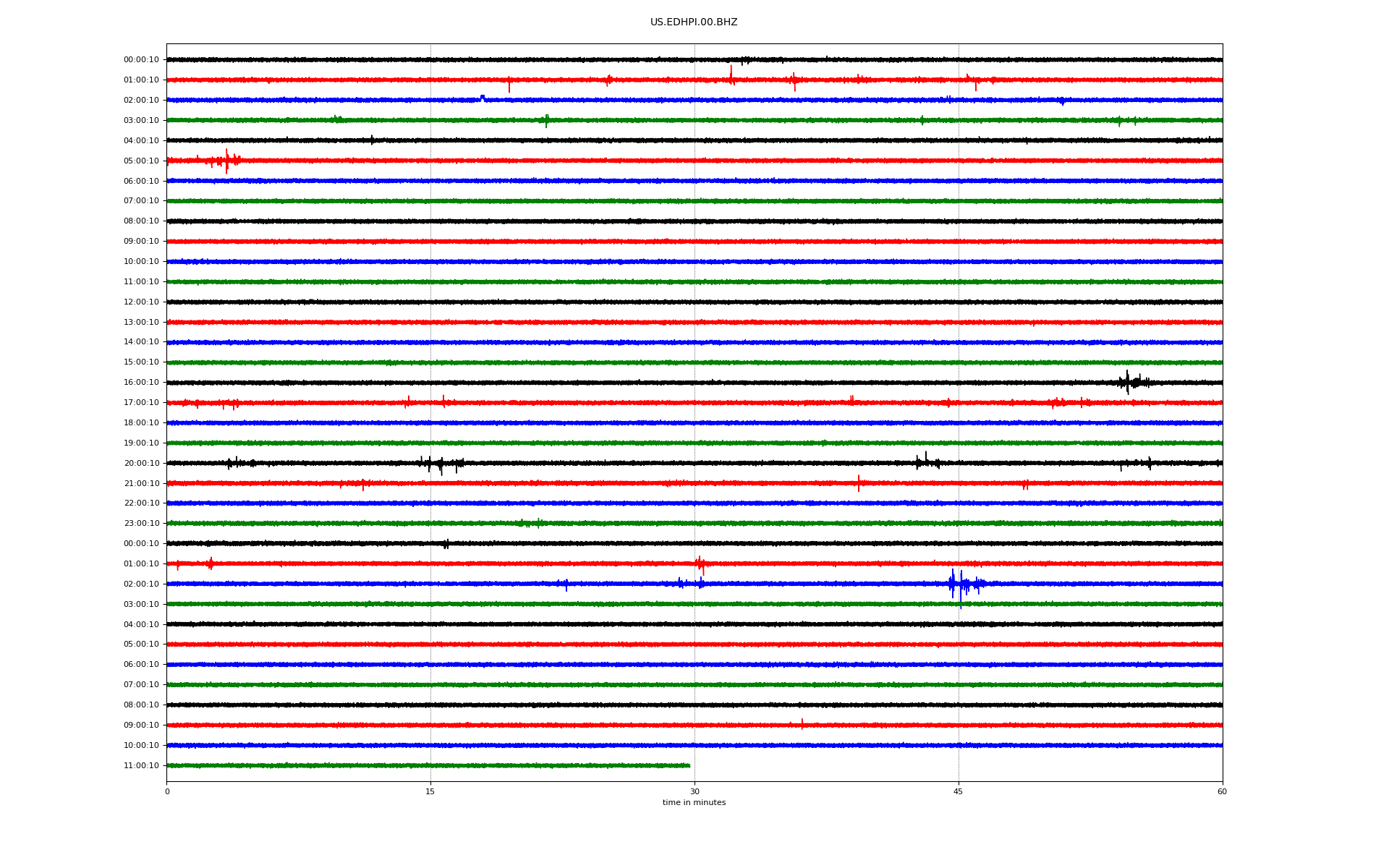Click the US.EDHPI.00.BHZ plot title
This screenshot has height=868, width=1389.
pos(694,22)
